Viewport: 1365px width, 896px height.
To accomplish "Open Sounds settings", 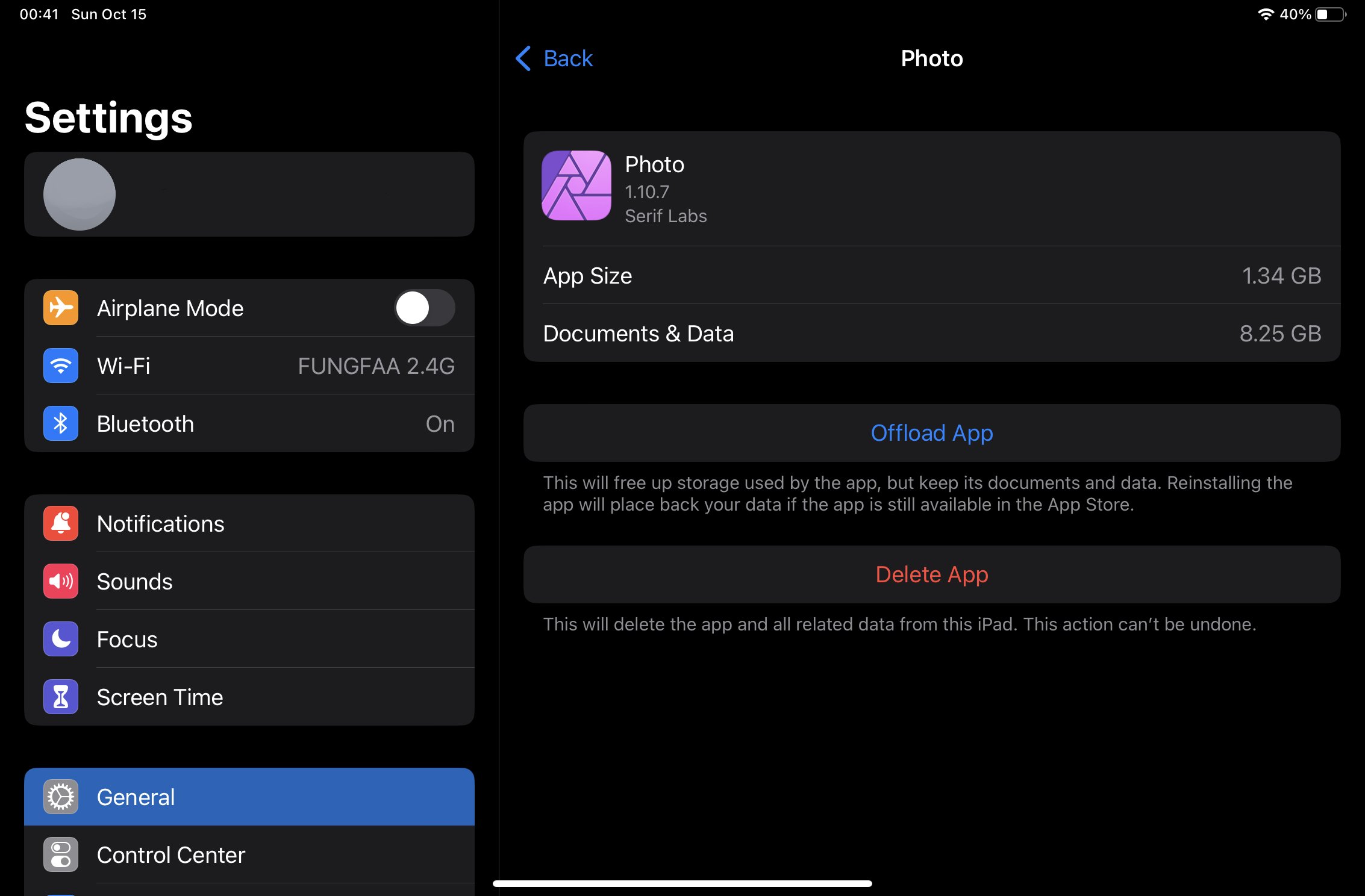I will [249, 581].
